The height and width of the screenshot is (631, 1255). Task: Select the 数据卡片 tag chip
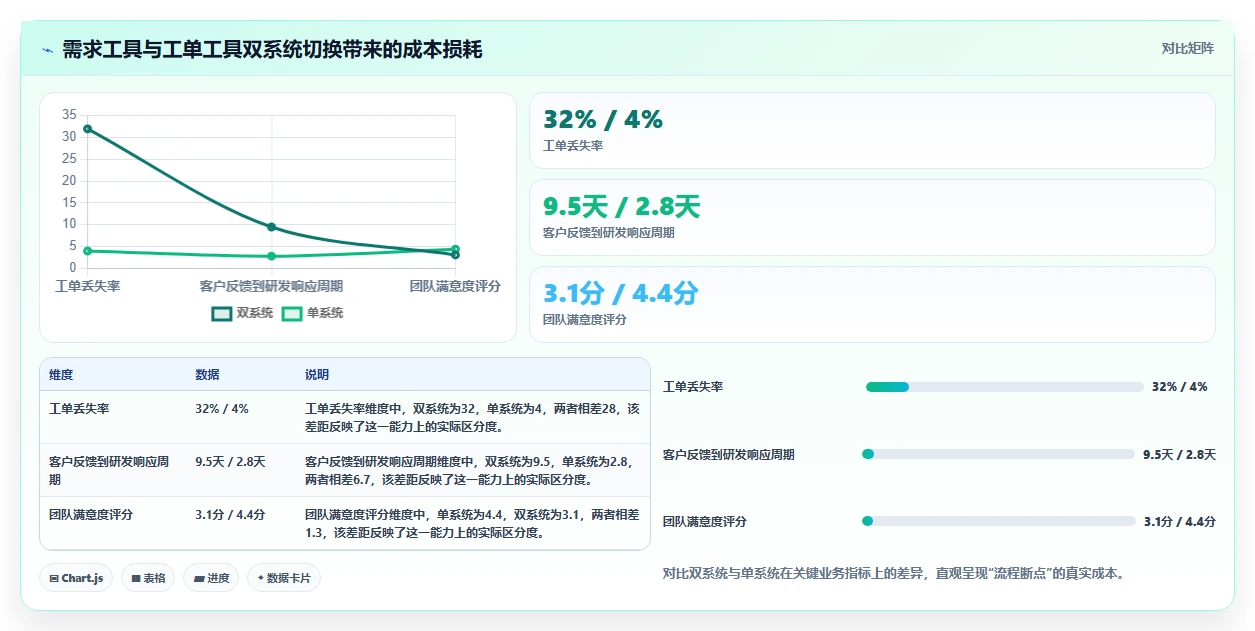pos(284,578)
